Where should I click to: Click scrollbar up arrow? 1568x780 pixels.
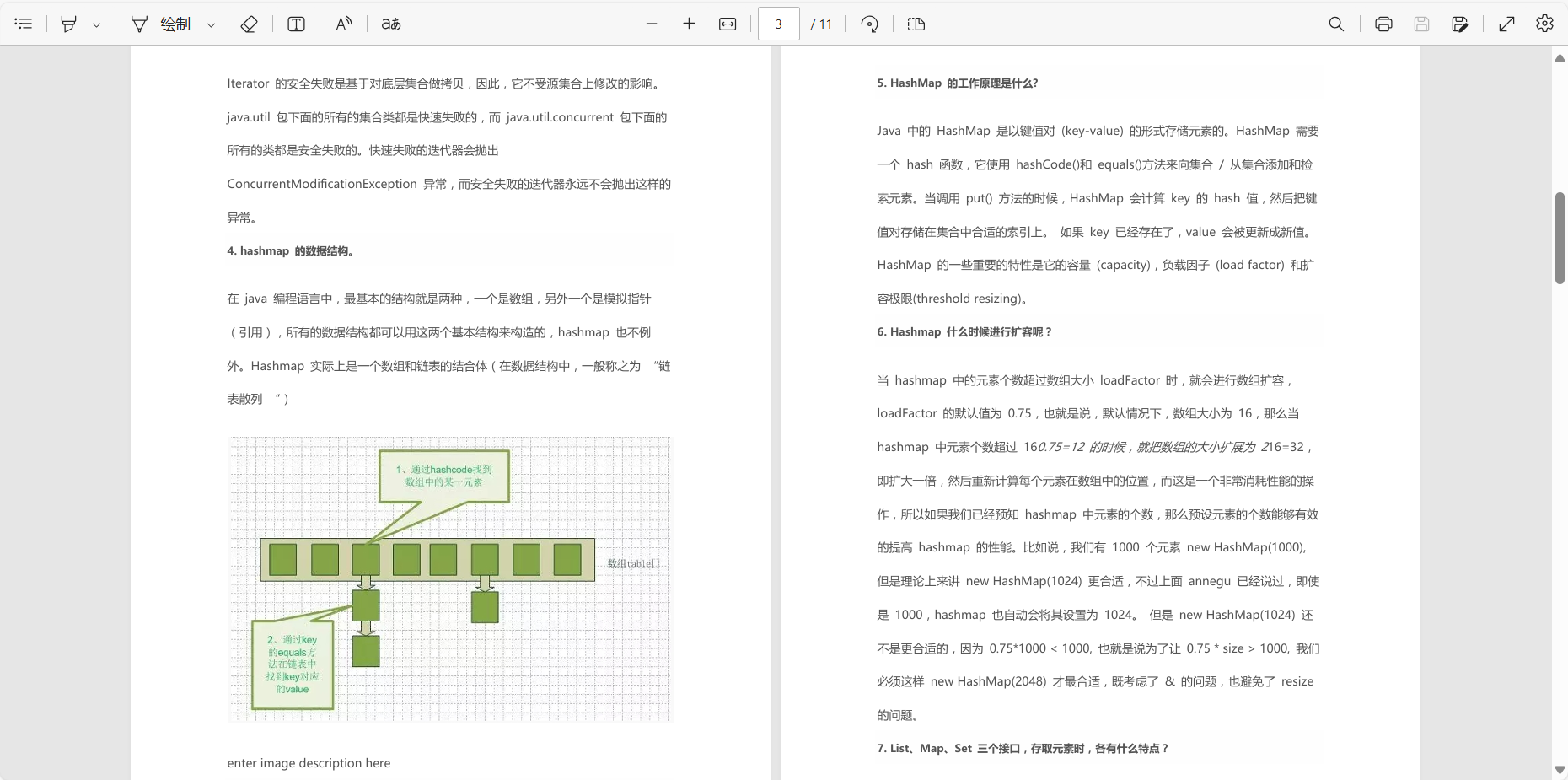coord(1560,58)
